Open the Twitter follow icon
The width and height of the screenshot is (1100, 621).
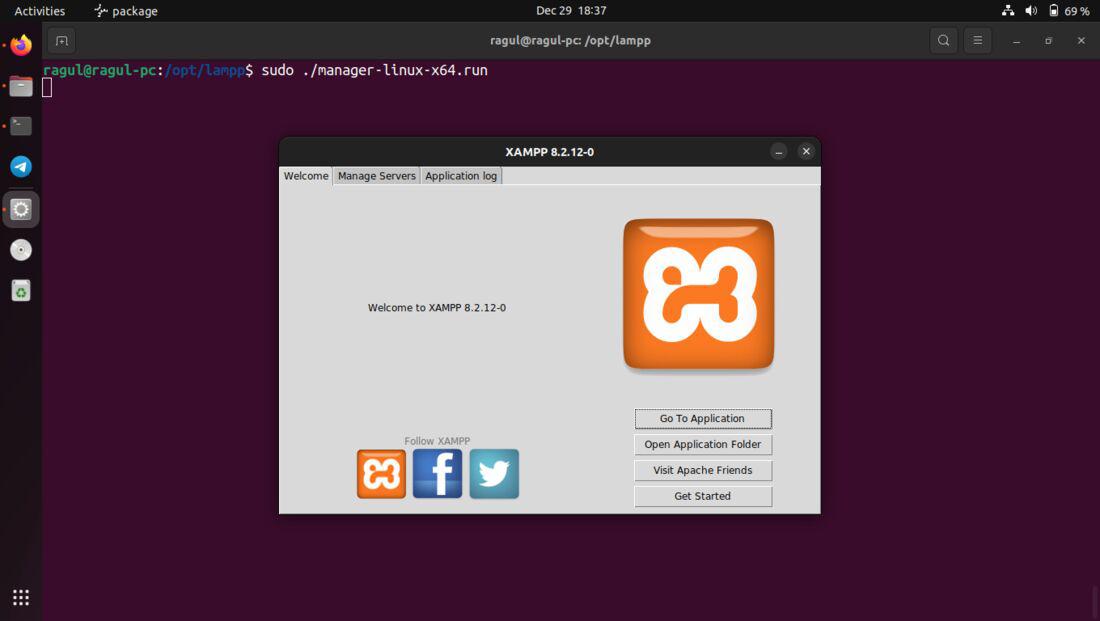click(494, 474)
